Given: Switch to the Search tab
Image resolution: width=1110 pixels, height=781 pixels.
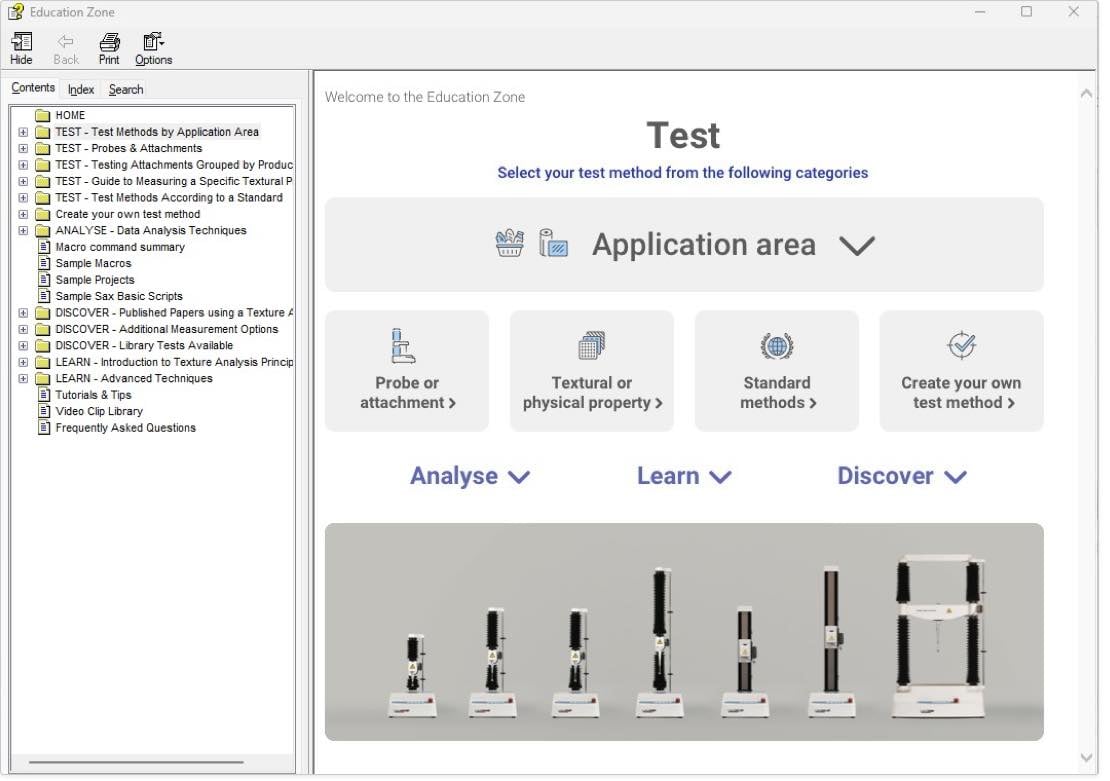Looking at the screenshot, I should tap(126, 89).
